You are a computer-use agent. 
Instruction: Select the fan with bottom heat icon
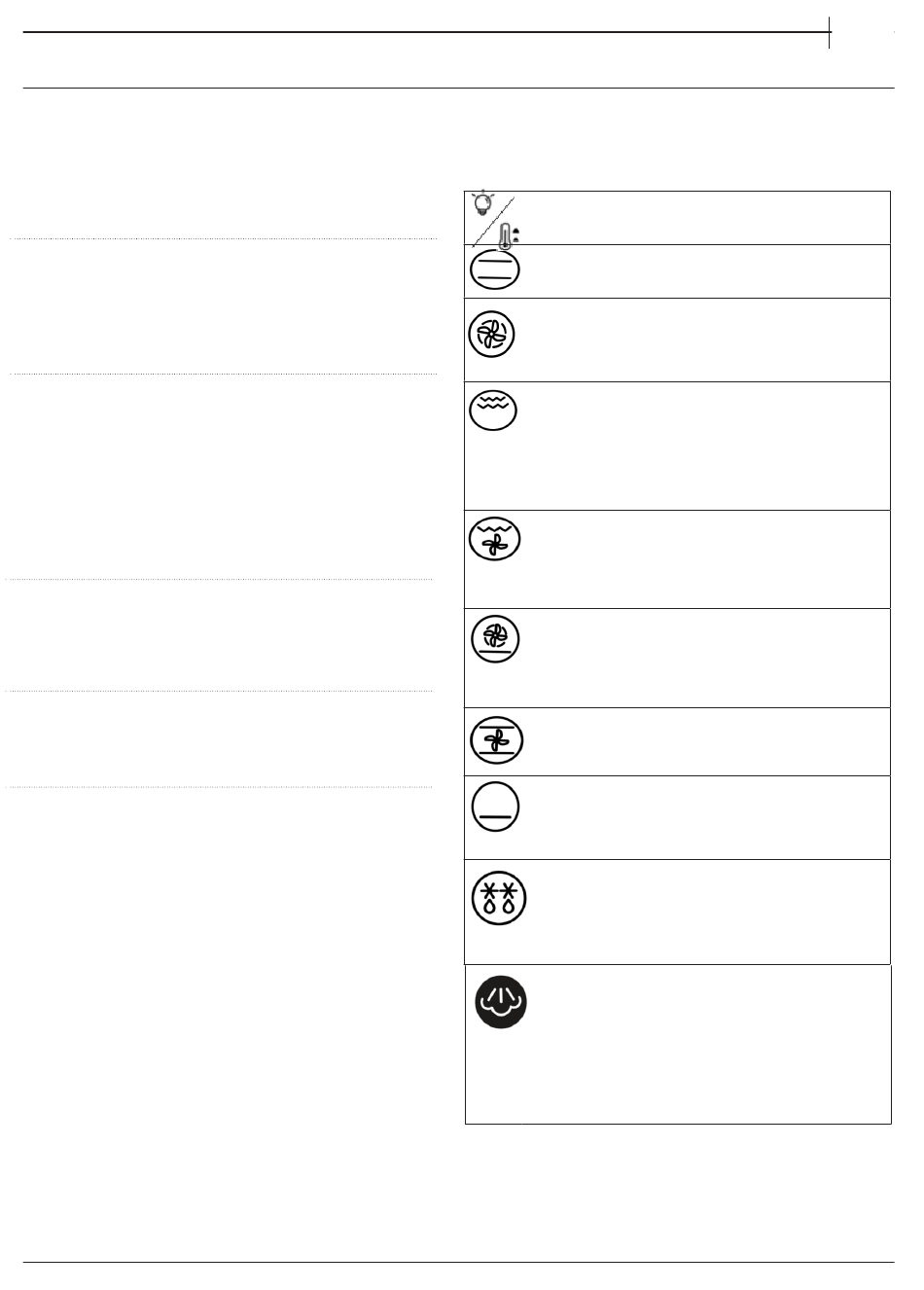(495, 639)
